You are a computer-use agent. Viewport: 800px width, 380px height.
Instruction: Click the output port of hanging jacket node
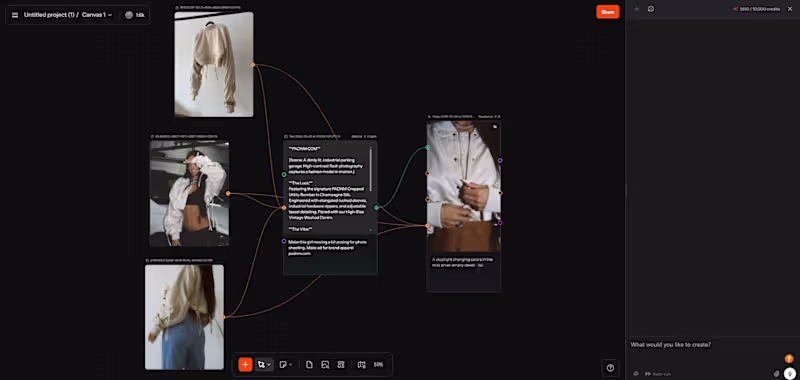click(253, 64)
